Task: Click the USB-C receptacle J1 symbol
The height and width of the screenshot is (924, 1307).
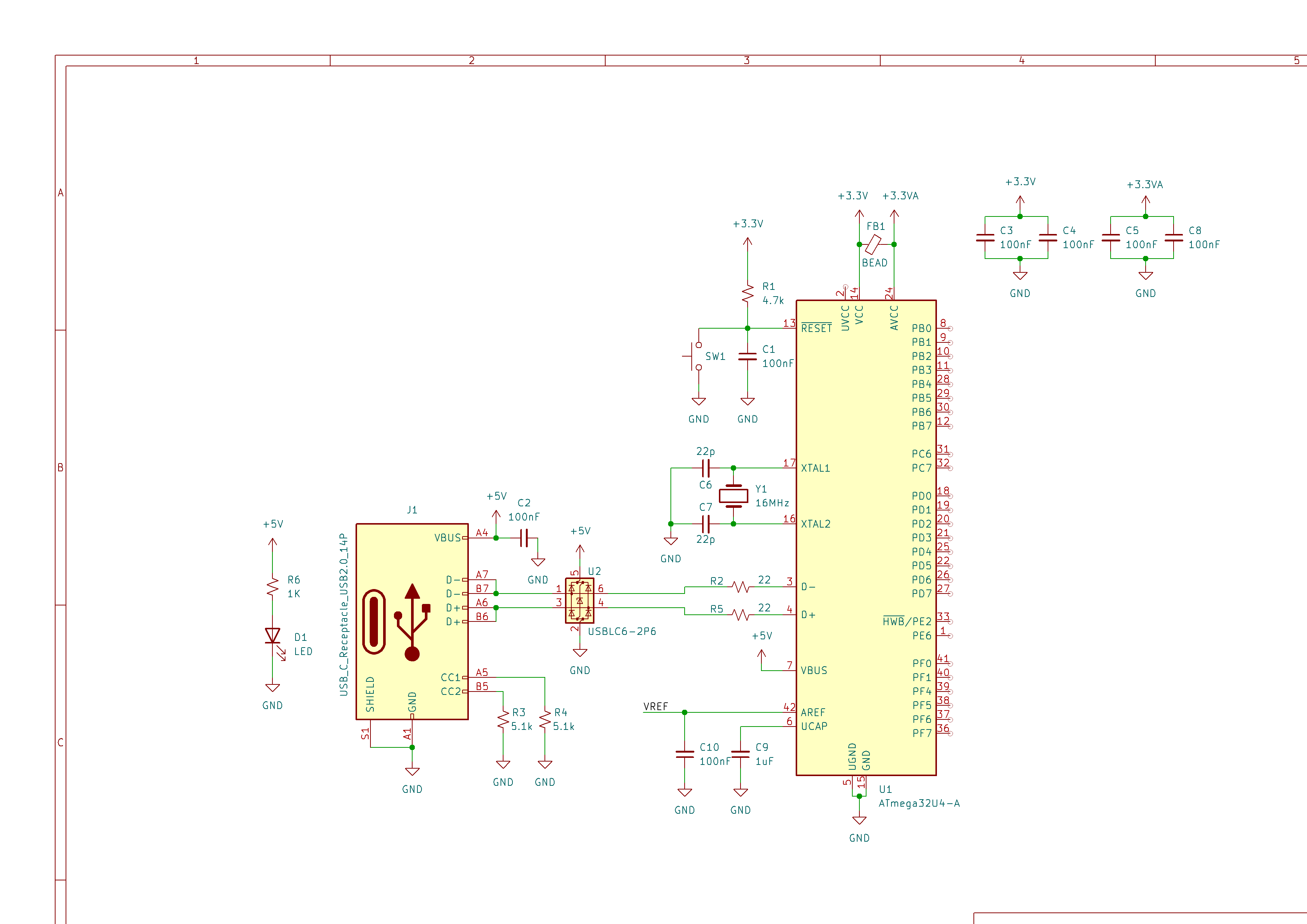Action: [x=411, y=621]
